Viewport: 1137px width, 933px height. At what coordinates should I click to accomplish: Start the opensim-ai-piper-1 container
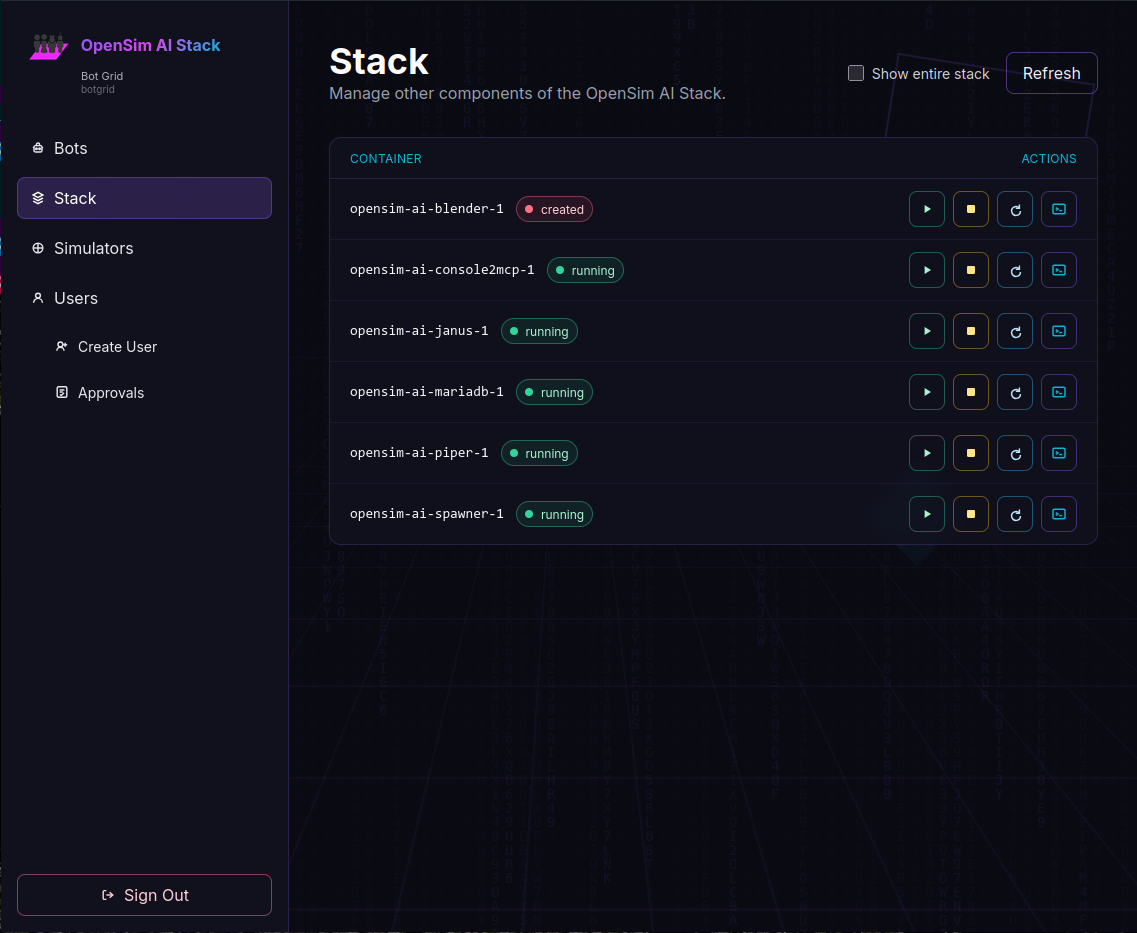[927, 453]
